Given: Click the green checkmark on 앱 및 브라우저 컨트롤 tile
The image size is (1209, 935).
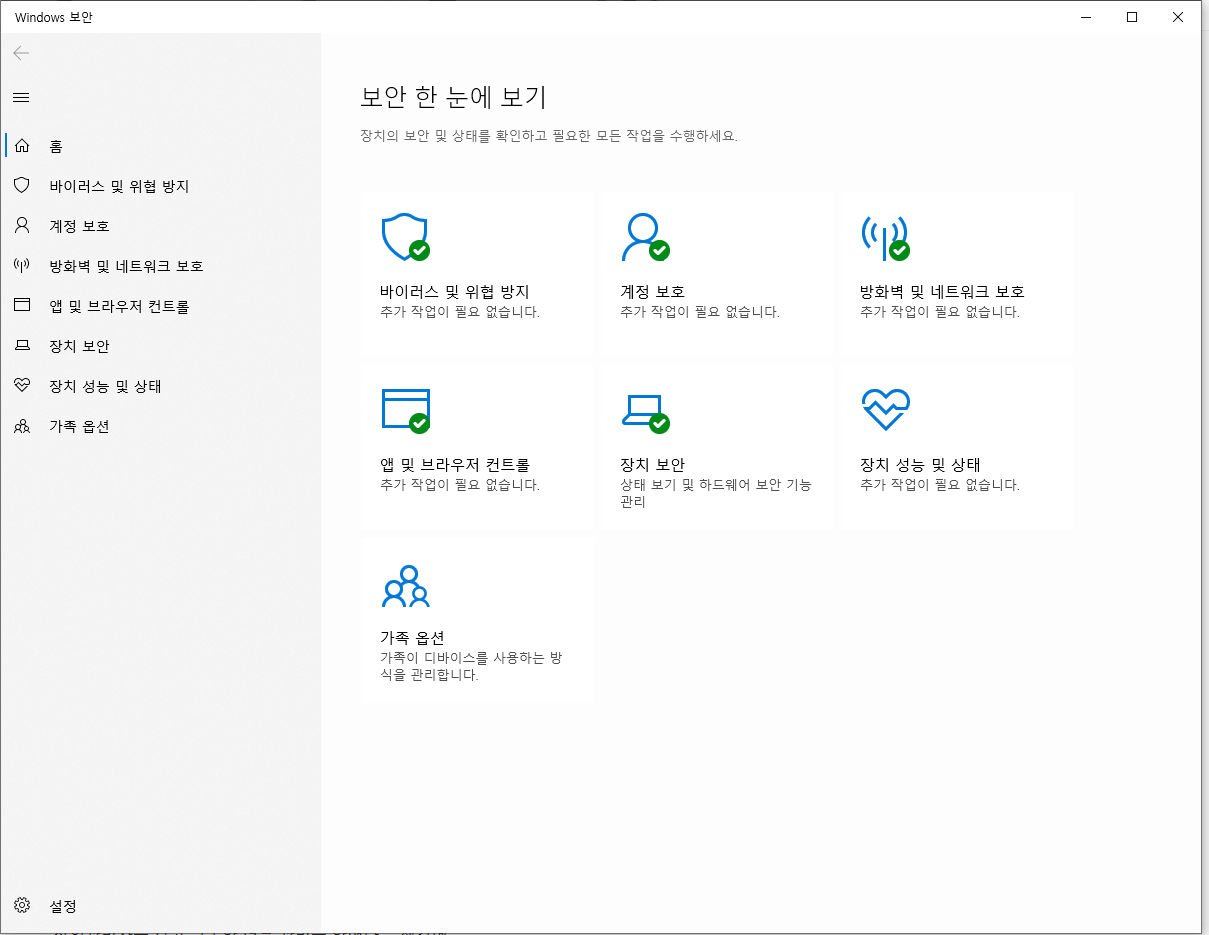Looking at the screenshot, I should click(420, 423).
